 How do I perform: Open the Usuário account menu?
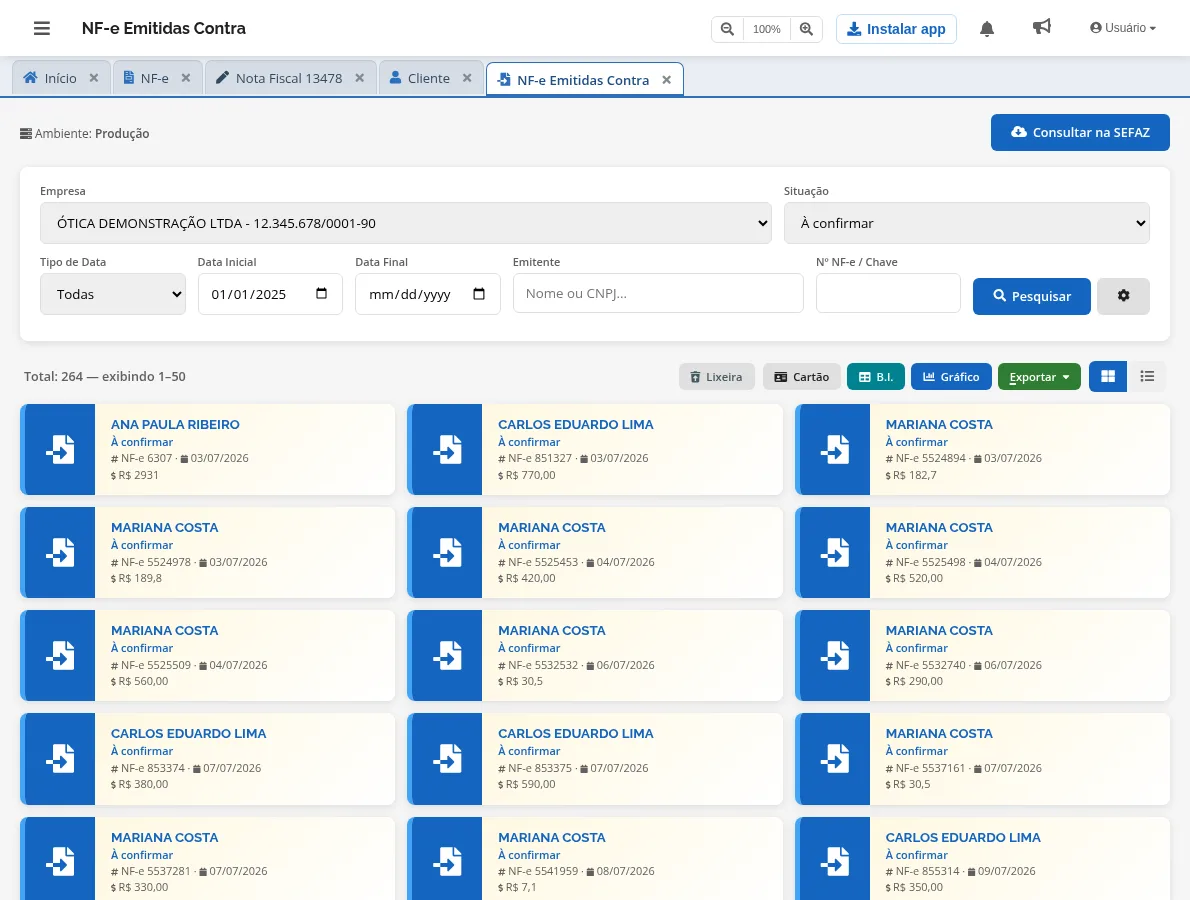1123,28
